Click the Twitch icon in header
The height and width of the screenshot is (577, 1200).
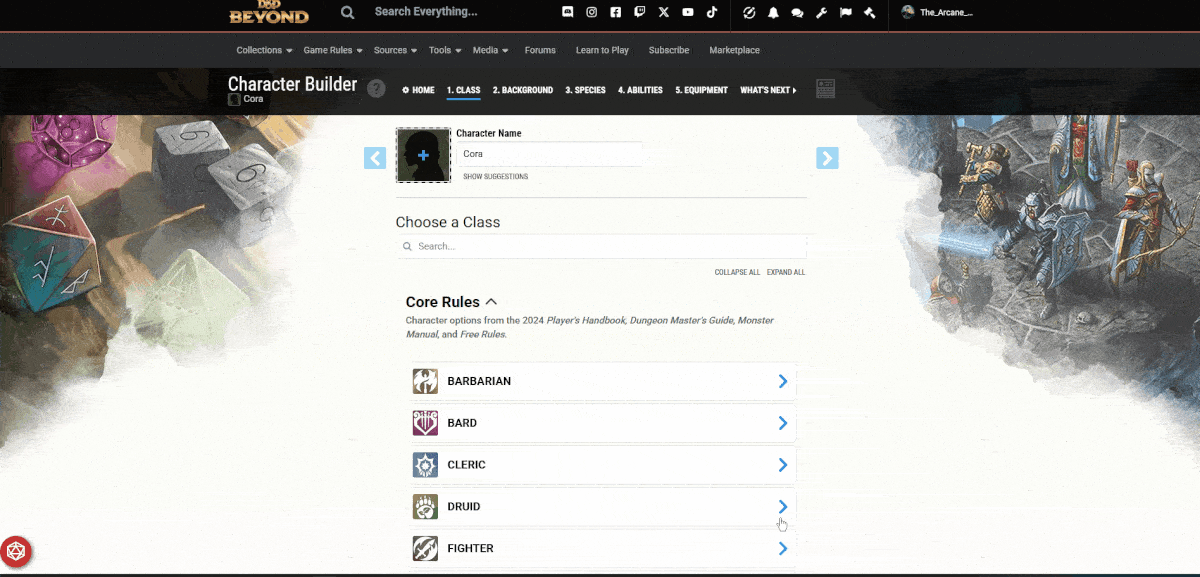click(639, 13)
